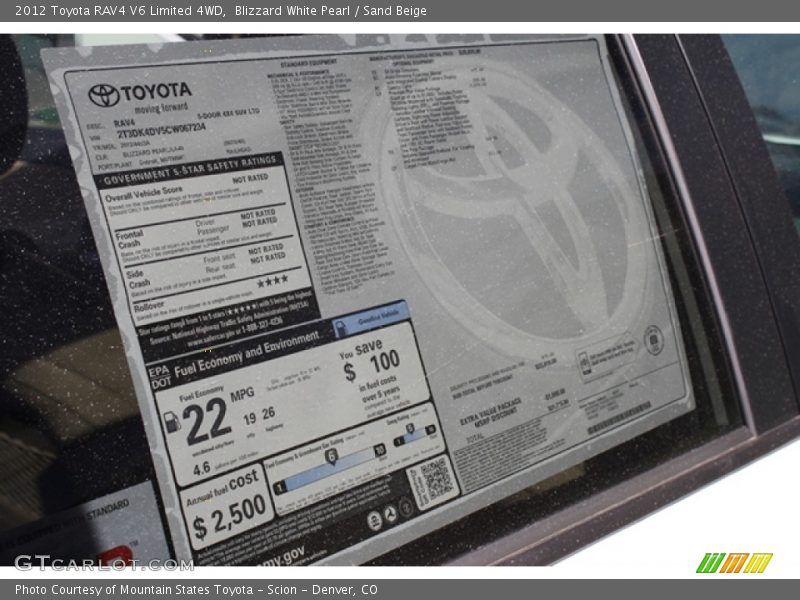Select the Gasoline Vehicle tab label
This screenshot has width=800, height=600.
point(370,318)
